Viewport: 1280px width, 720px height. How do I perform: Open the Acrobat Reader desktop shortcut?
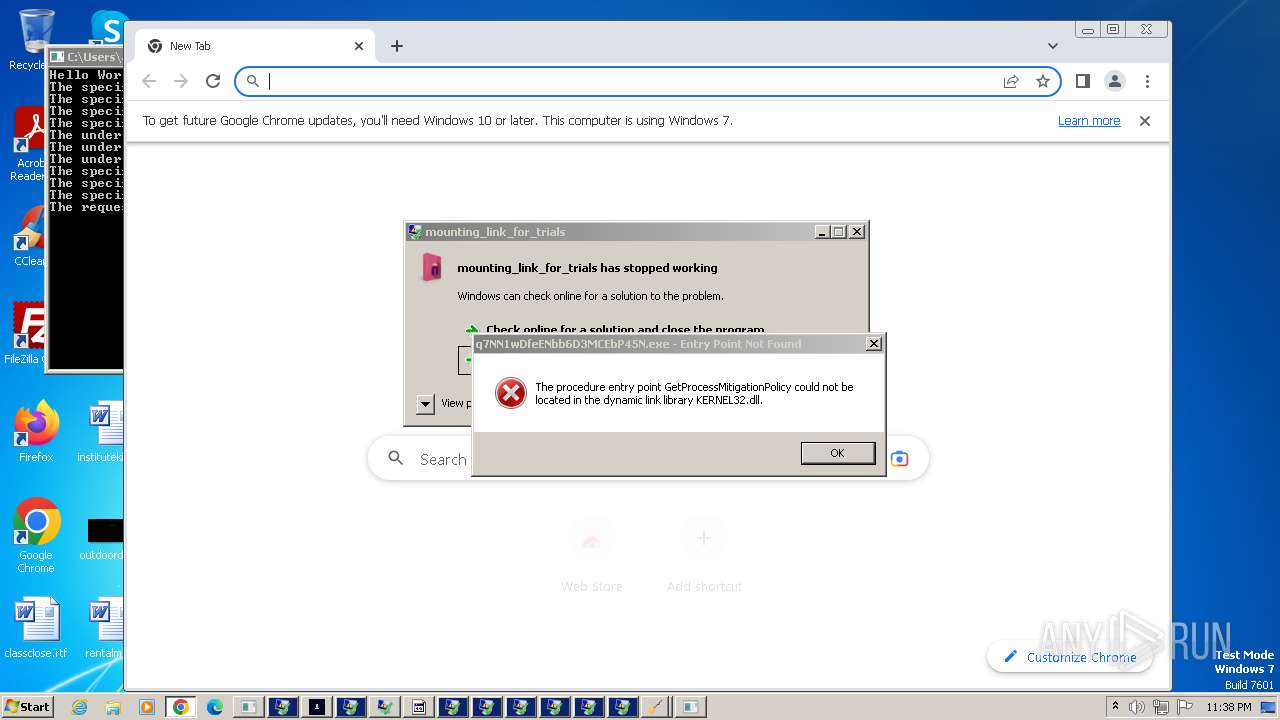pos(28,145)
